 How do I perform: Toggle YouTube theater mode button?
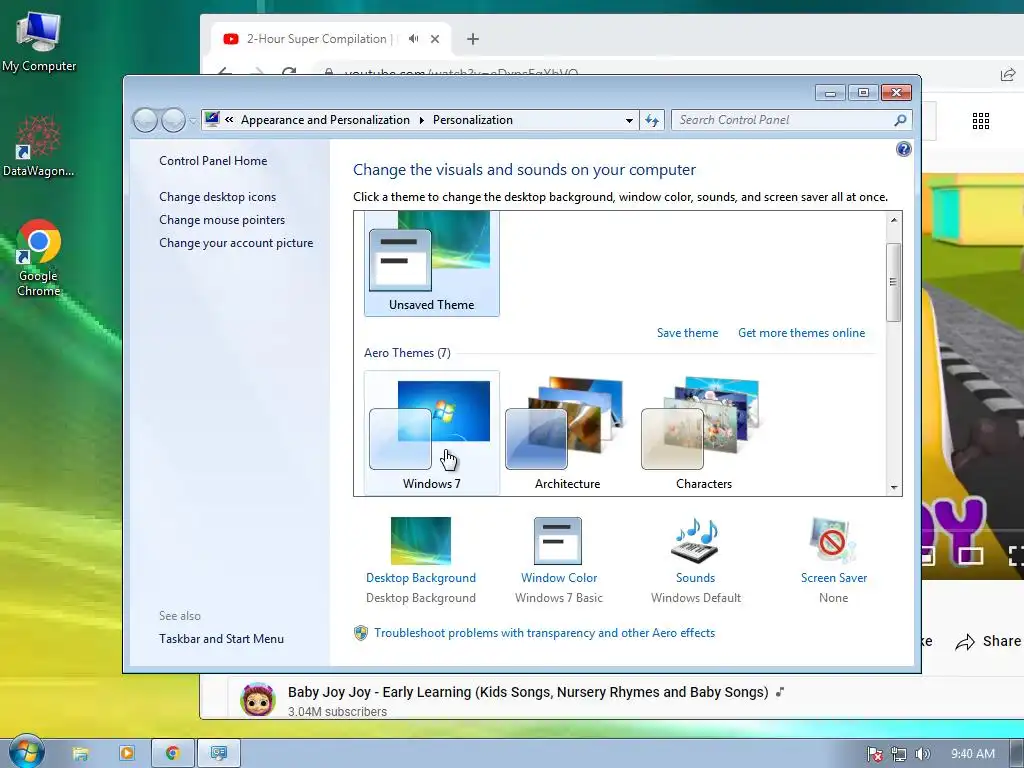(970, 556)
